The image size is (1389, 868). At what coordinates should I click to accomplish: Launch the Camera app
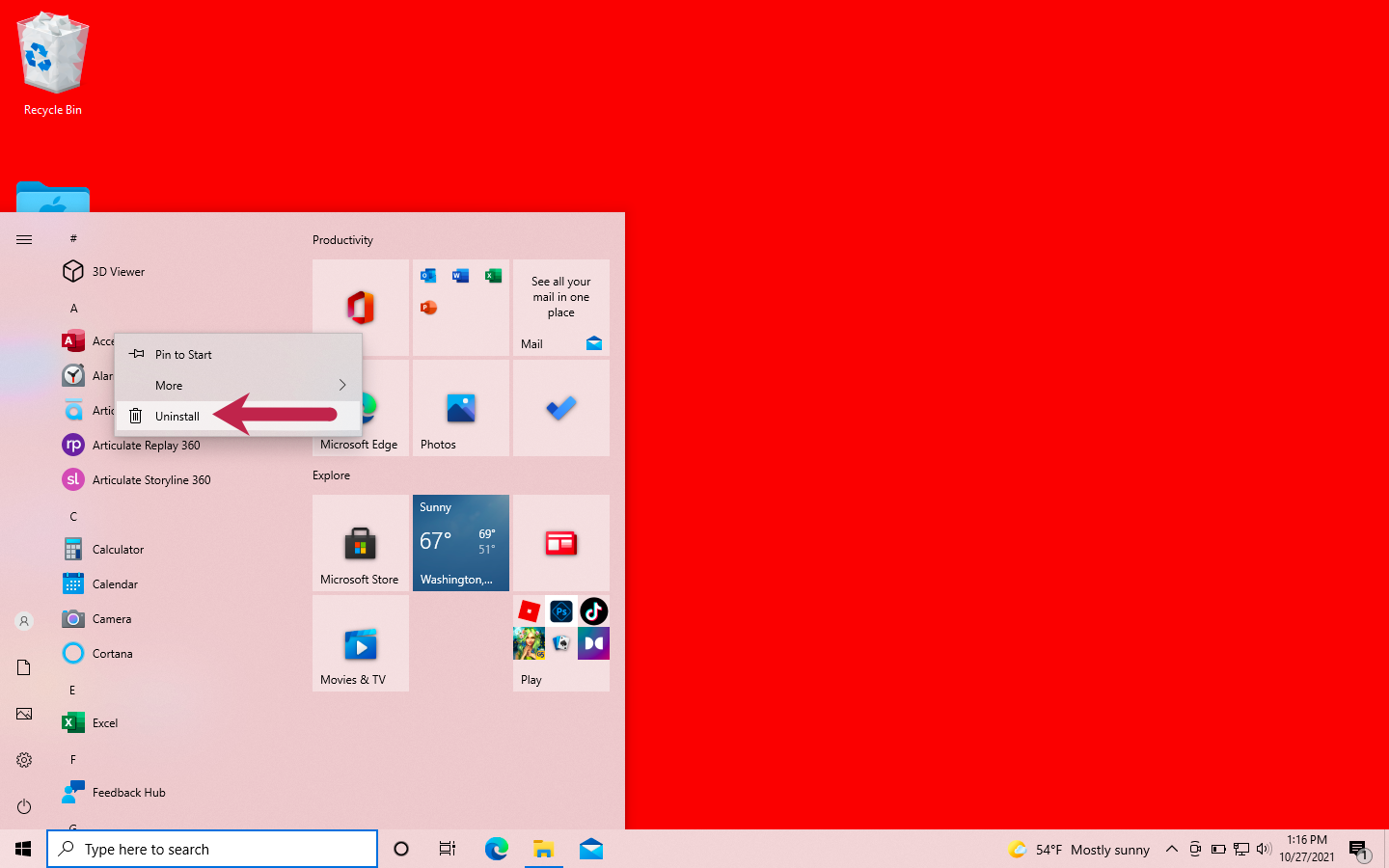click(96, 619)
